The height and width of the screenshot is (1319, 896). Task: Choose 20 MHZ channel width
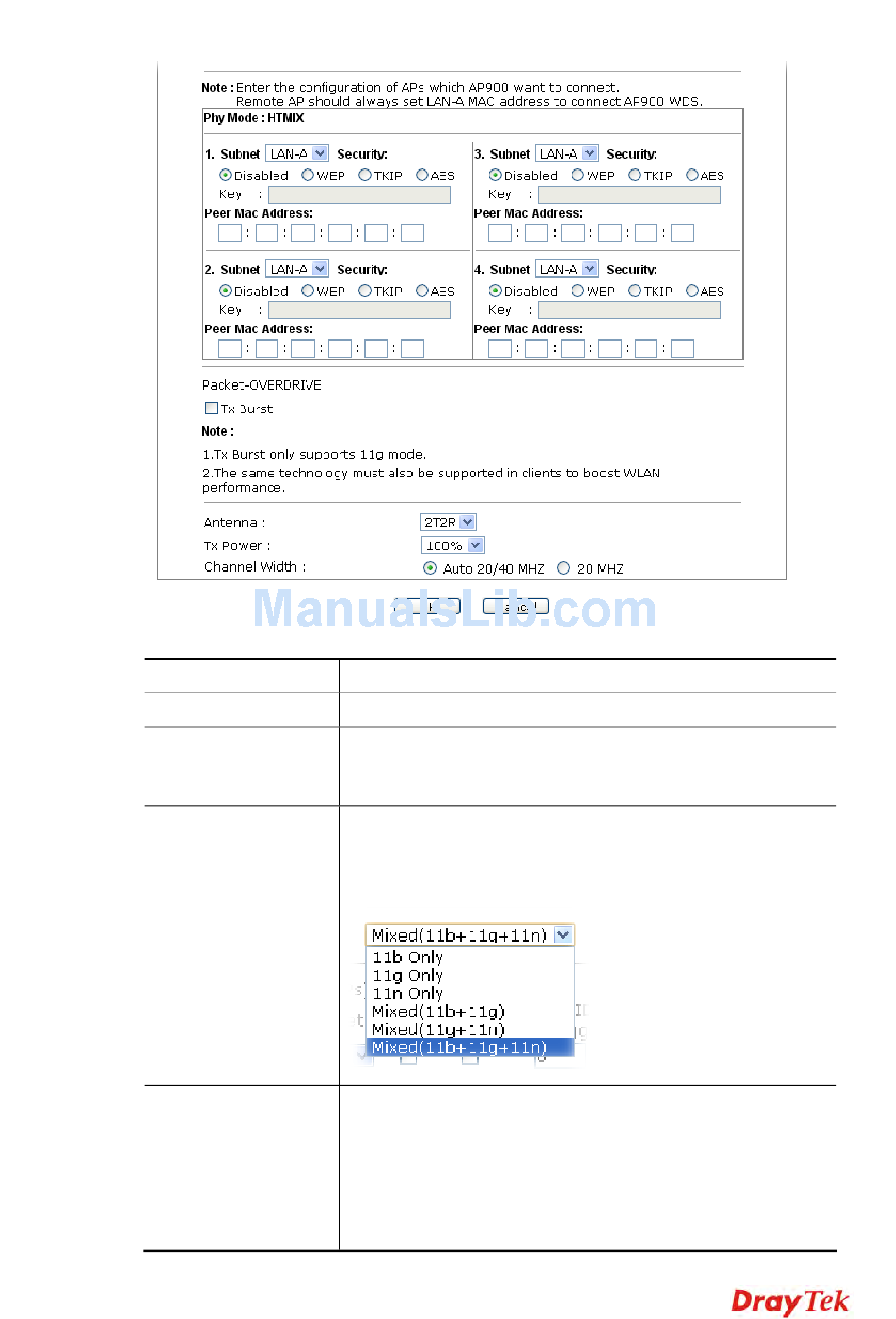click(564, 568)
